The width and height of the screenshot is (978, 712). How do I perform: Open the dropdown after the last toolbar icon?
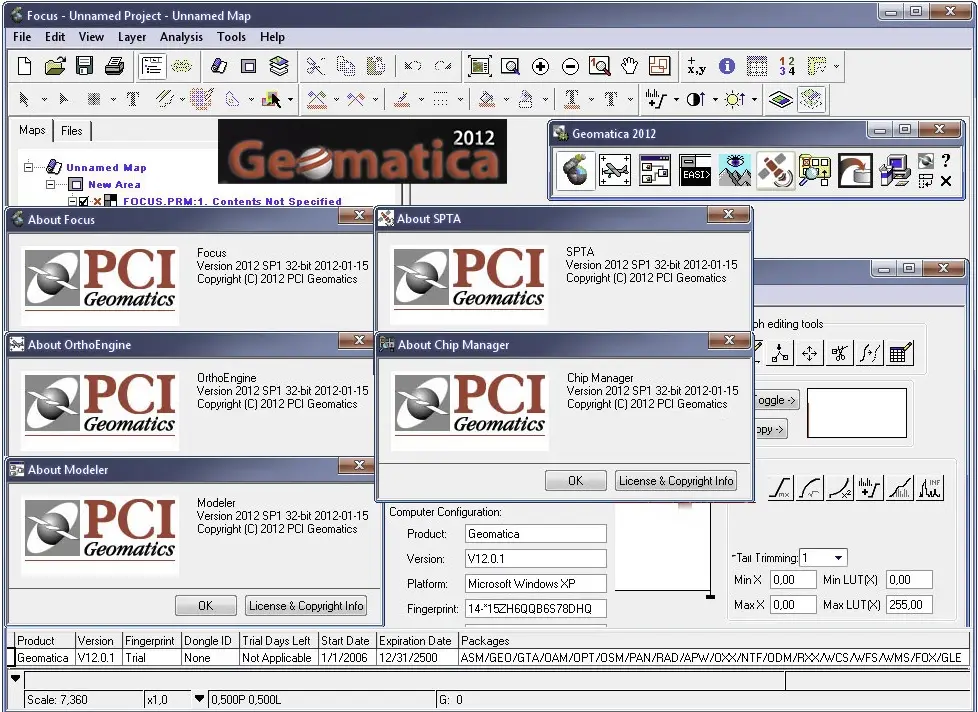[x=836, y=66]
